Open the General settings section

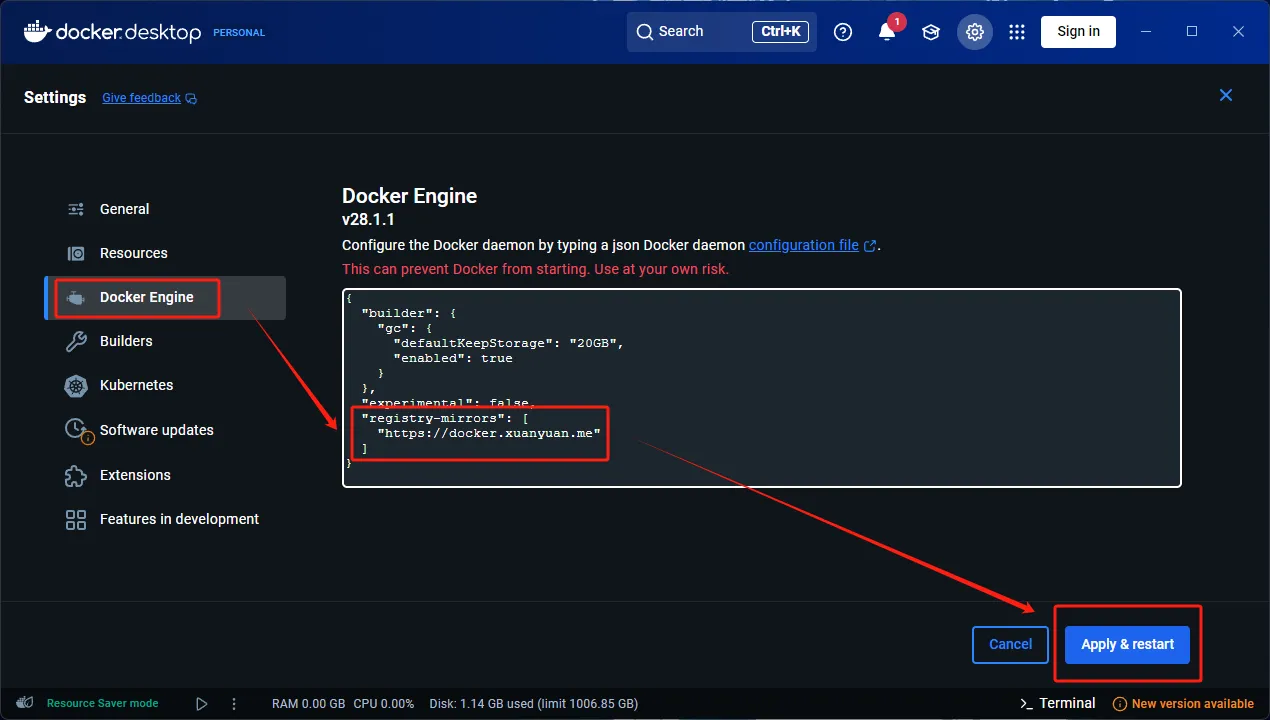click(124, 209)
